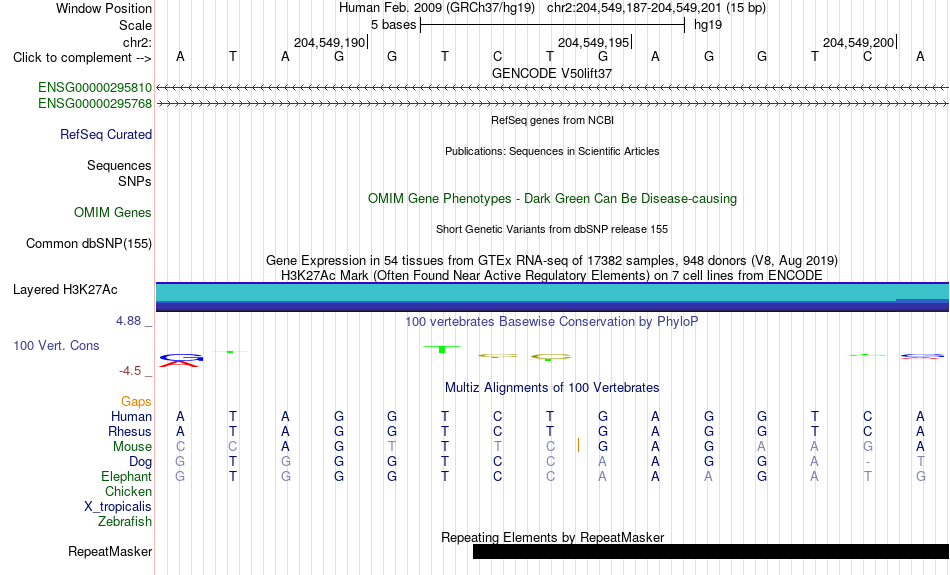Select the Human species label
The image size is (950, 575).
coord(131,417)
